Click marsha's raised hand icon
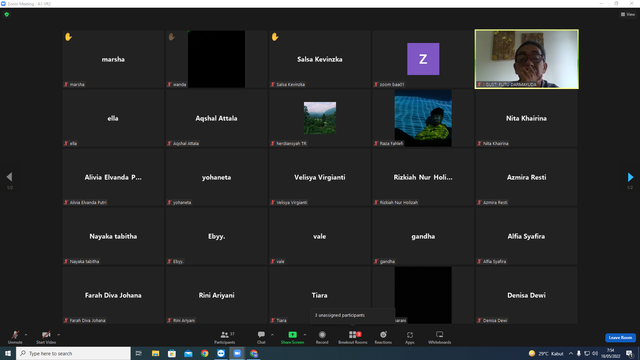This screenshot has width=640, height=360. [68, 37]
